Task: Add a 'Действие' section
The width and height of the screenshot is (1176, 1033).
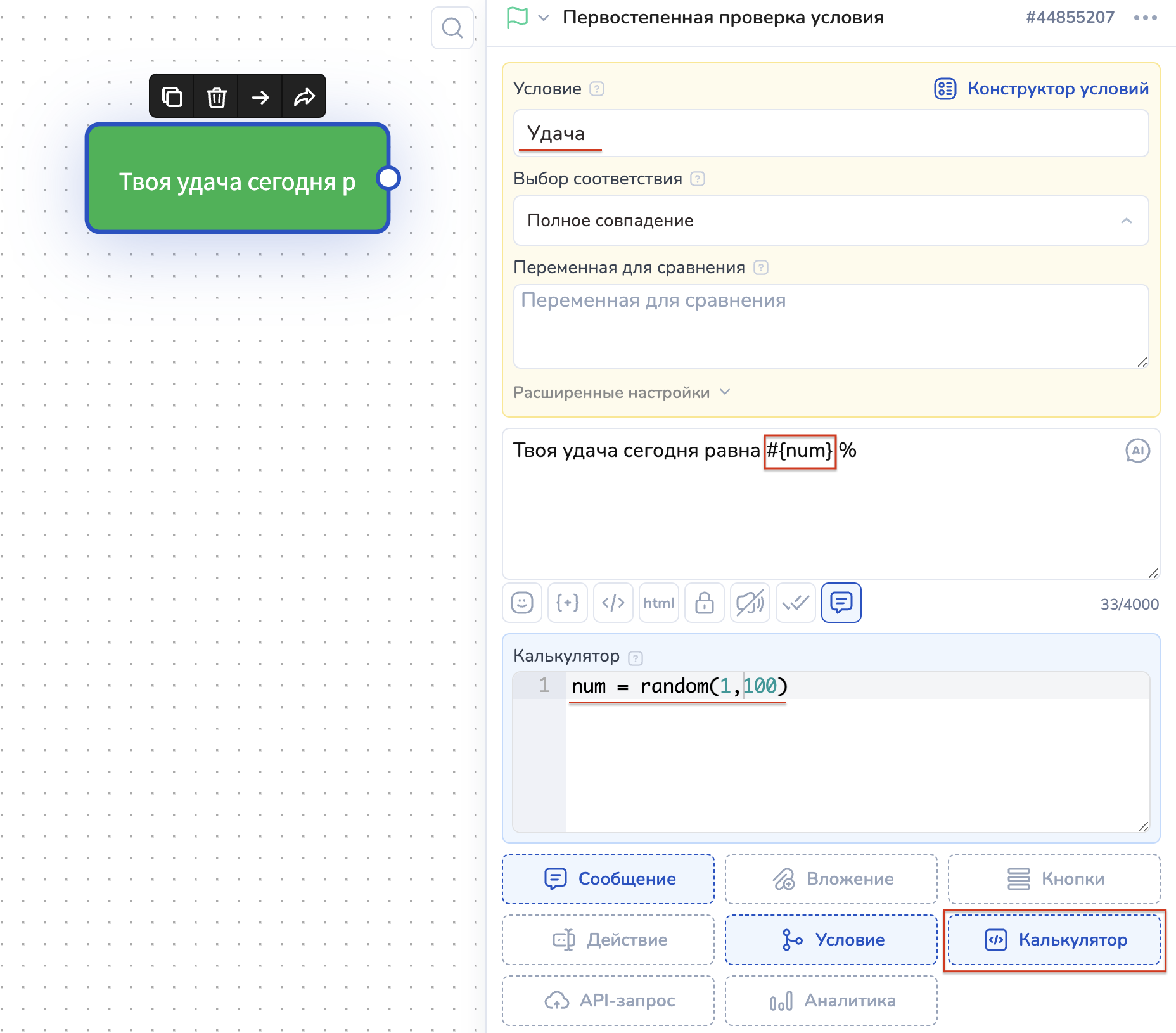Action: point(608,940)
